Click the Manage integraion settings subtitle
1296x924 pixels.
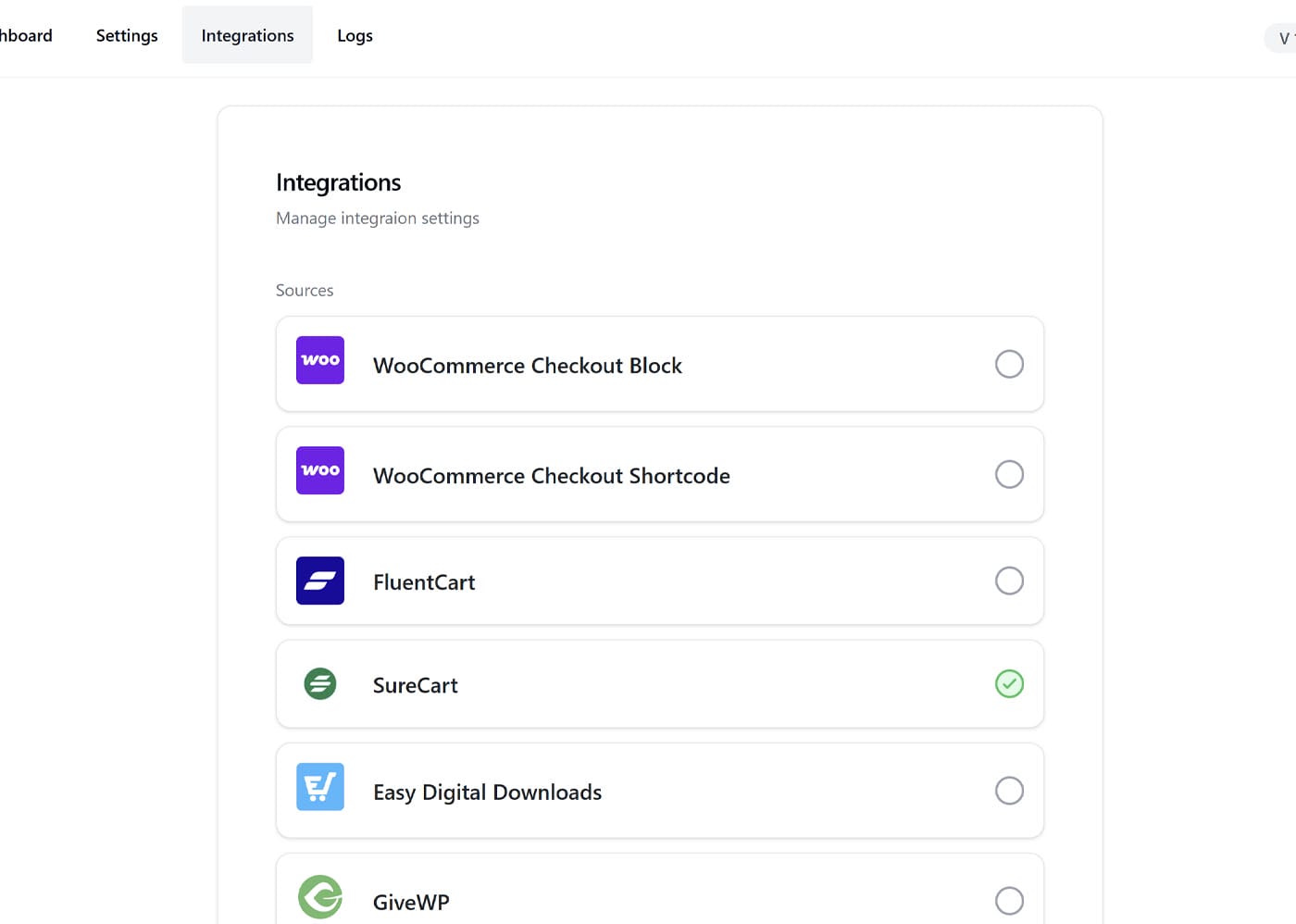[x=378, y=219]
